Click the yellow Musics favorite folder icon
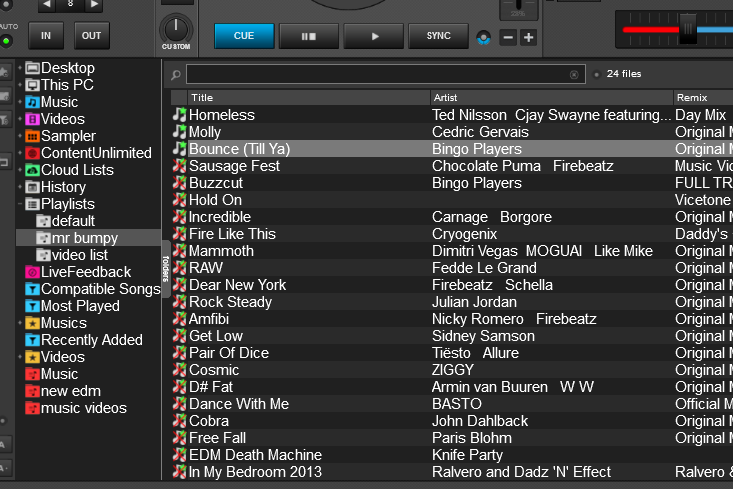 pos(32,323)
